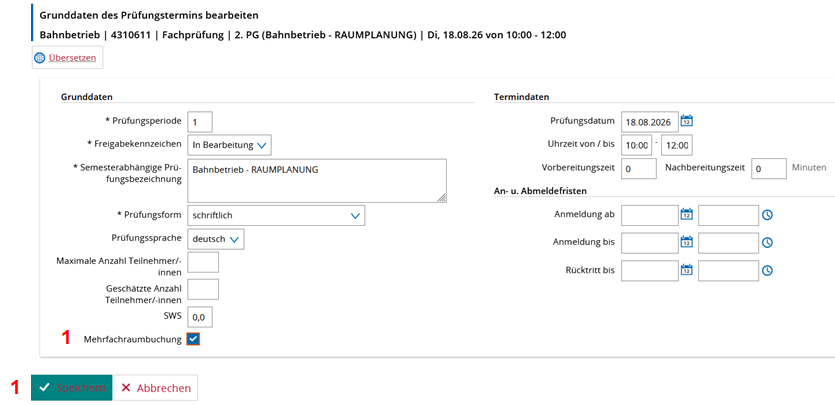This screenshot has height=405, width=835.
Task: Select the Prüfungsdatum date field
Action: click(650, 122)
